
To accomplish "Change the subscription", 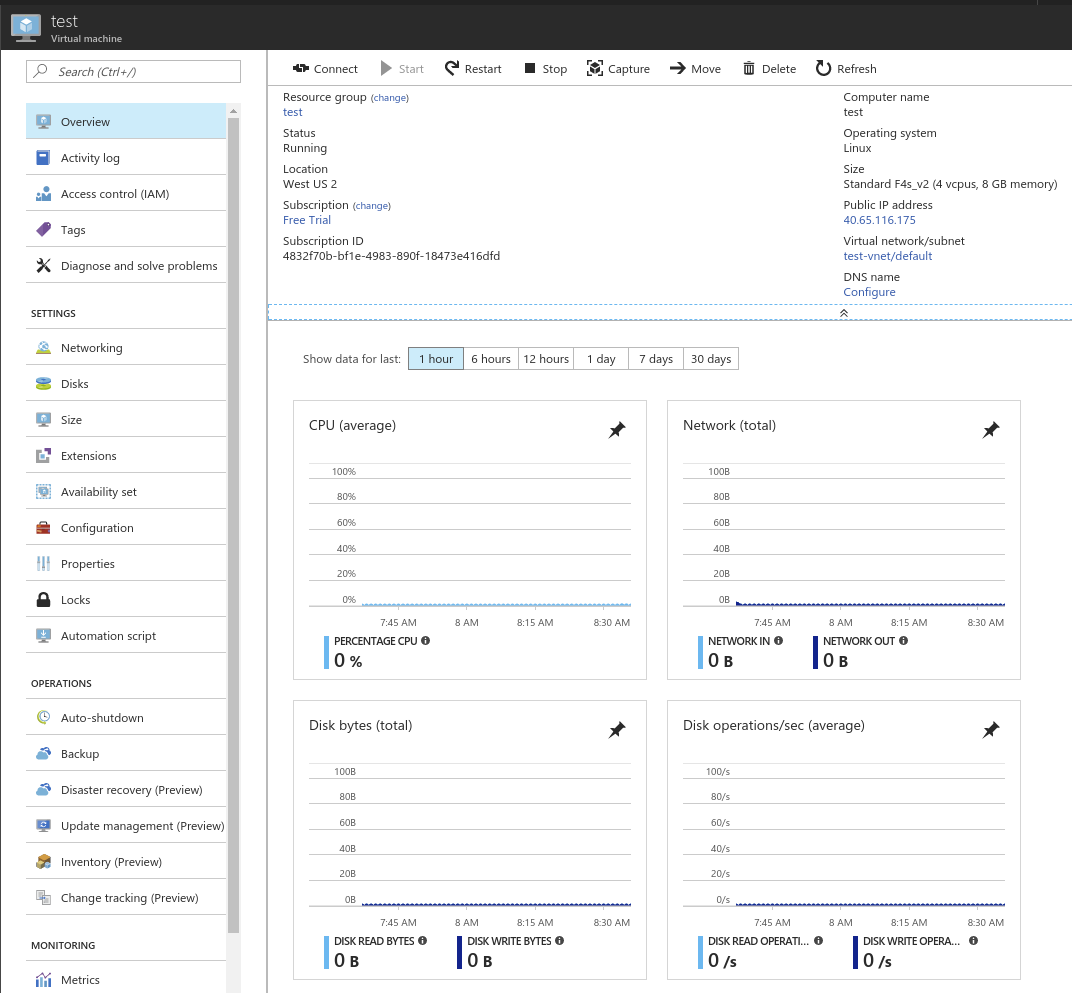I will click(x=371, y=205).
